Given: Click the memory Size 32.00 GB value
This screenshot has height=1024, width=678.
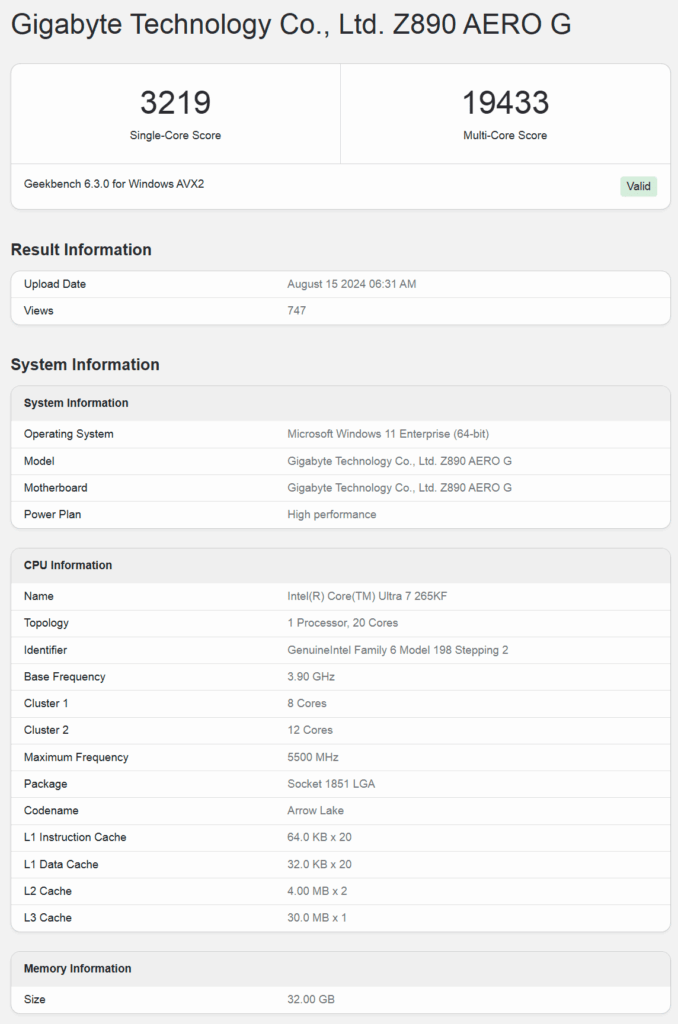Looking at the screenshot, I should coord(311,999).
